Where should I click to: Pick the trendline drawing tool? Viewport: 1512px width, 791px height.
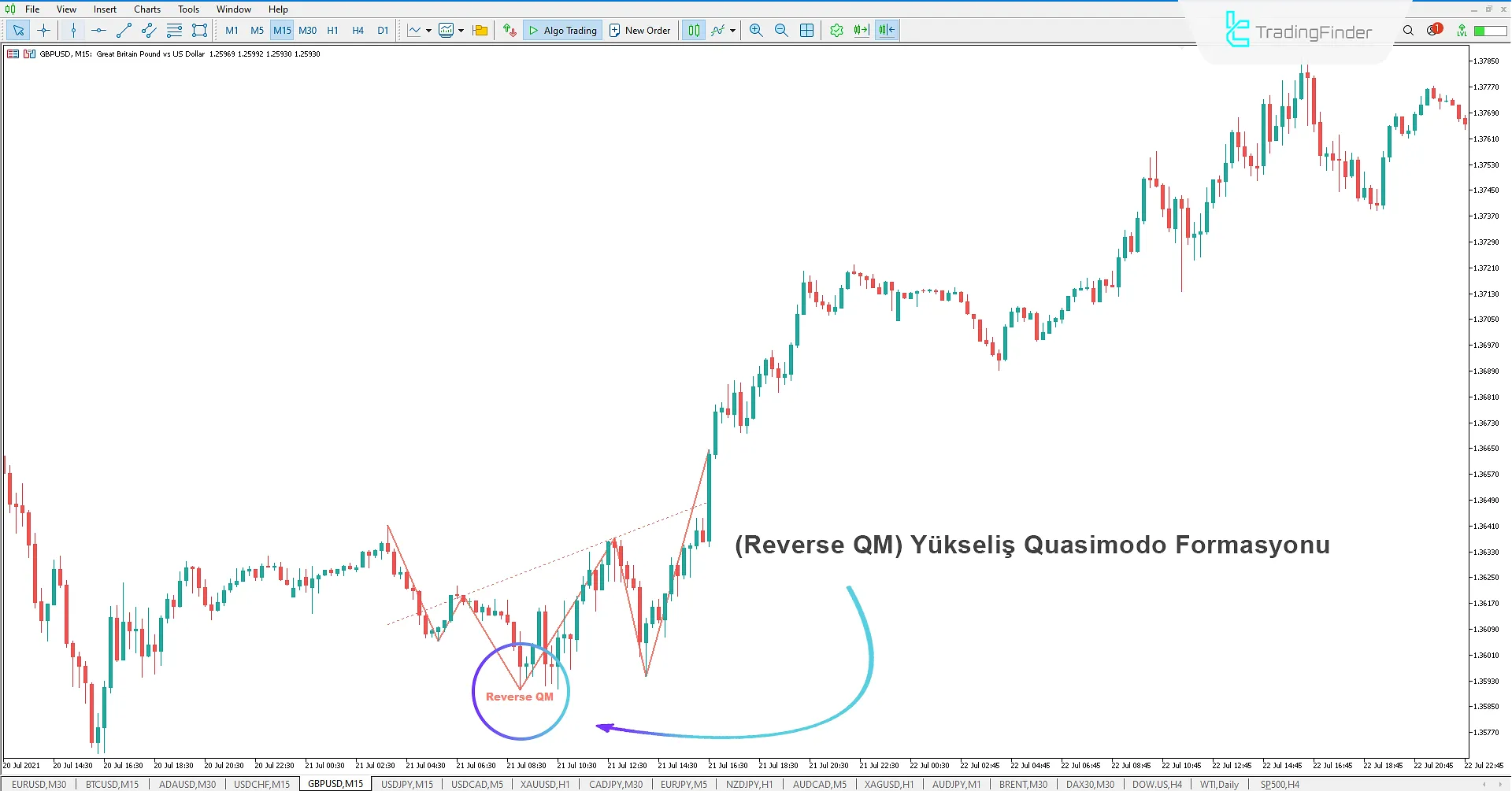123,30
